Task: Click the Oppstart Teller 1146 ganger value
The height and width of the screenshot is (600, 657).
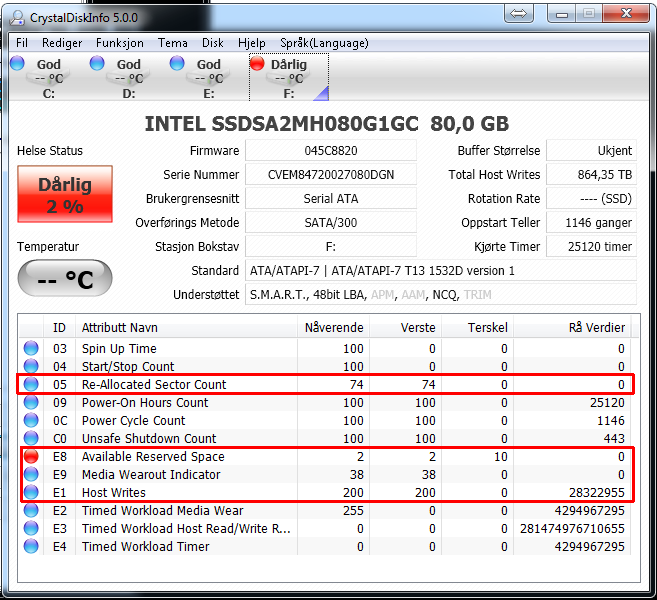Action: point(591,222)
